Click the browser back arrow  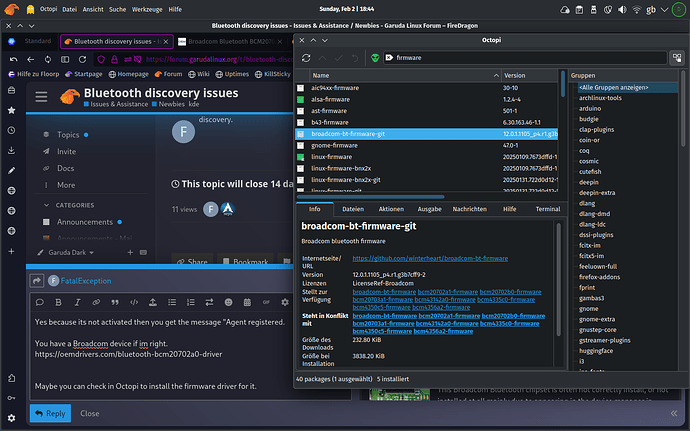point(30,59)
